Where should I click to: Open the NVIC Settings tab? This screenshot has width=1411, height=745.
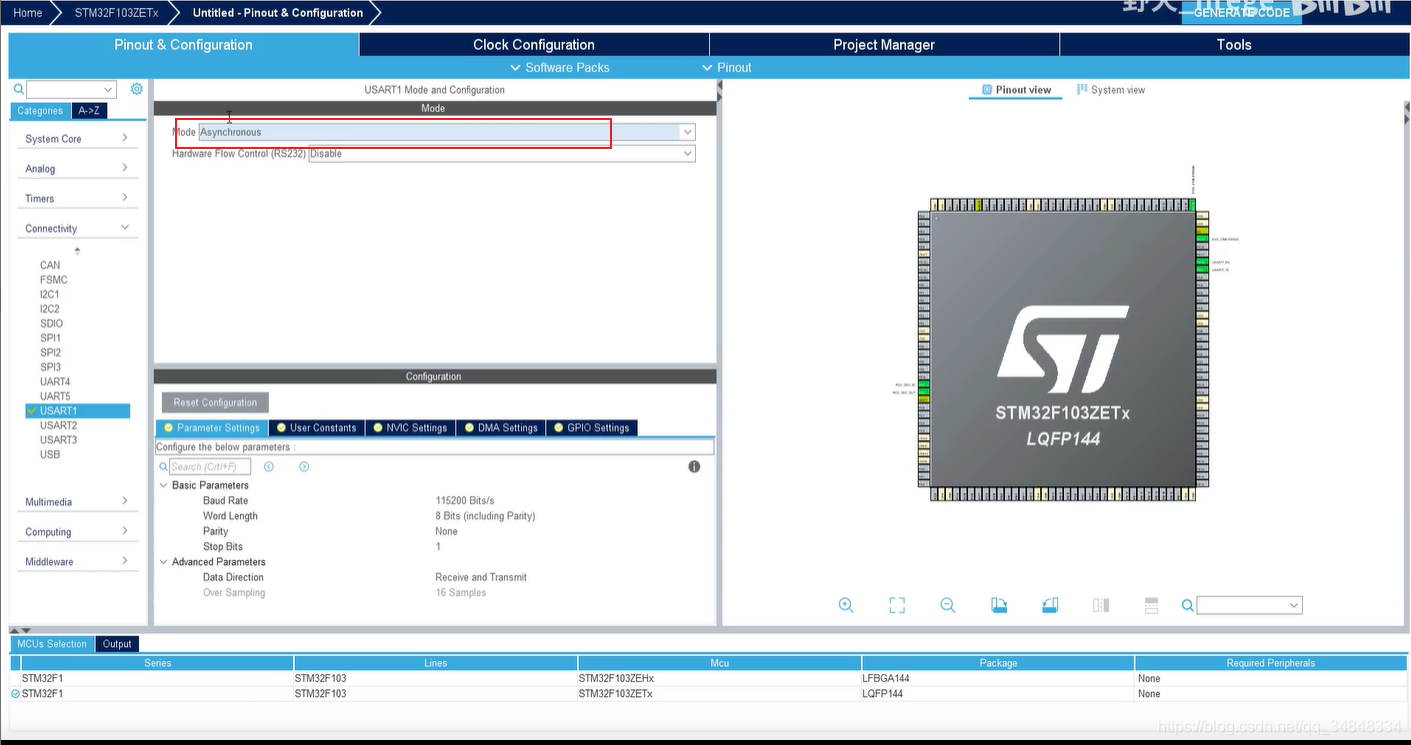[410, 428]
